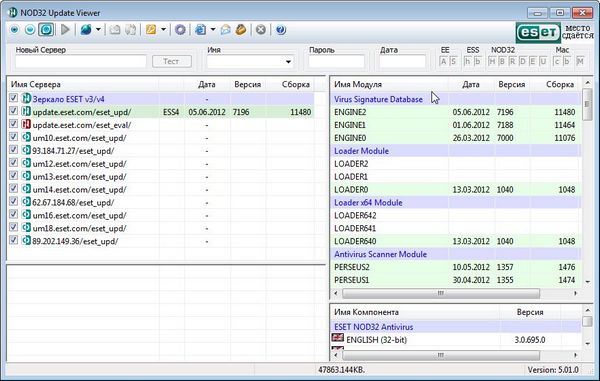This screenshot has width=600, height=381.
Task: Click the server icon beside um10.eset.com/eset_upd/
Action: click(x=26, y=137)
